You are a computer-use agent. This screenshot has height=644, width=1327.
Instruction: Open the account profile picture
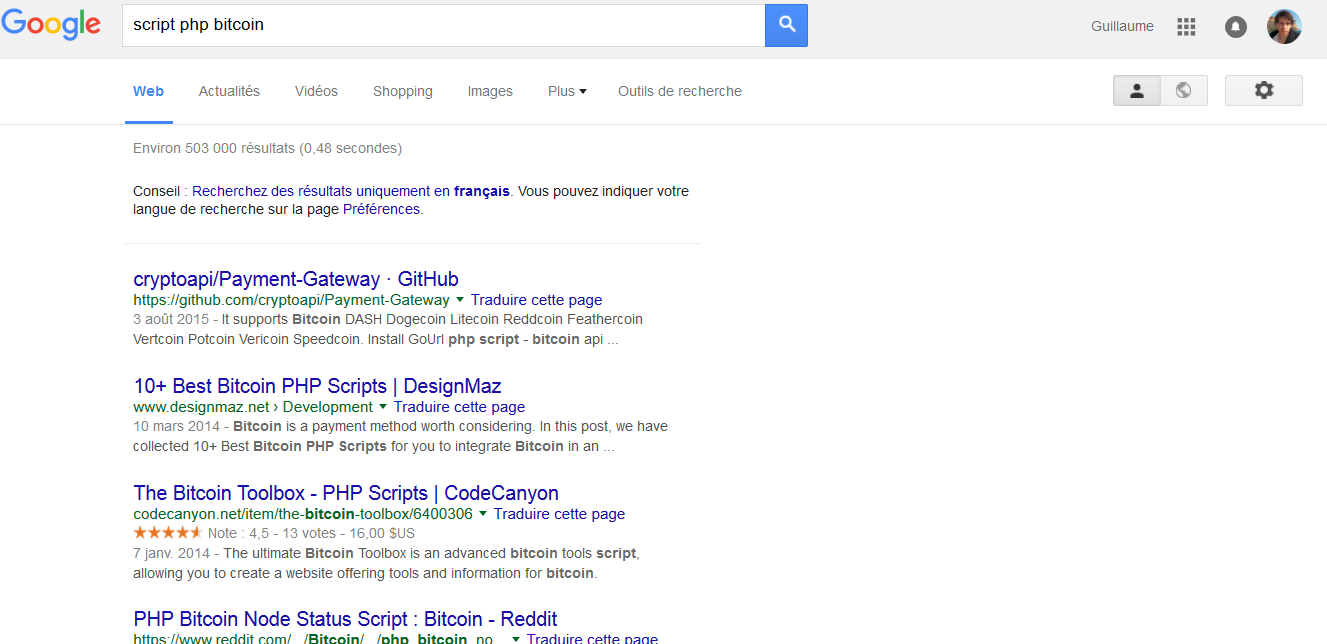(x=1284, y=27)
